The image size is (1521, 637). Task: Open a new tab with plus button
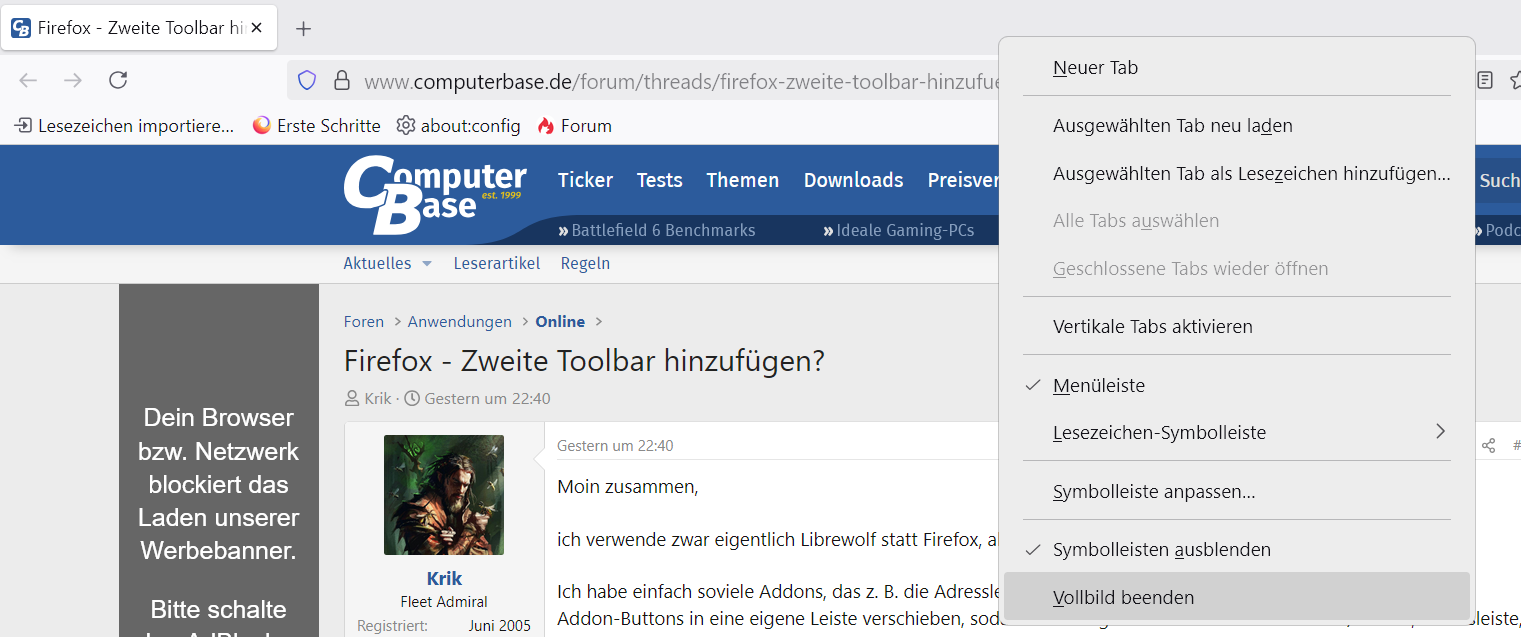tap(304, 28)
